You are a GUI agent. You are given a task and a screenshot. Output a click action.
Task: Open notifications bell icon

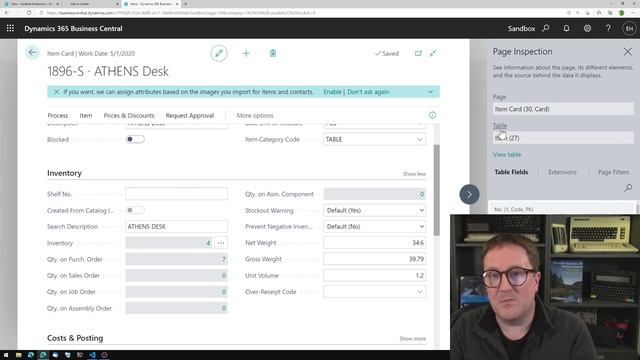pyautogui.click(x=567, y=28)
